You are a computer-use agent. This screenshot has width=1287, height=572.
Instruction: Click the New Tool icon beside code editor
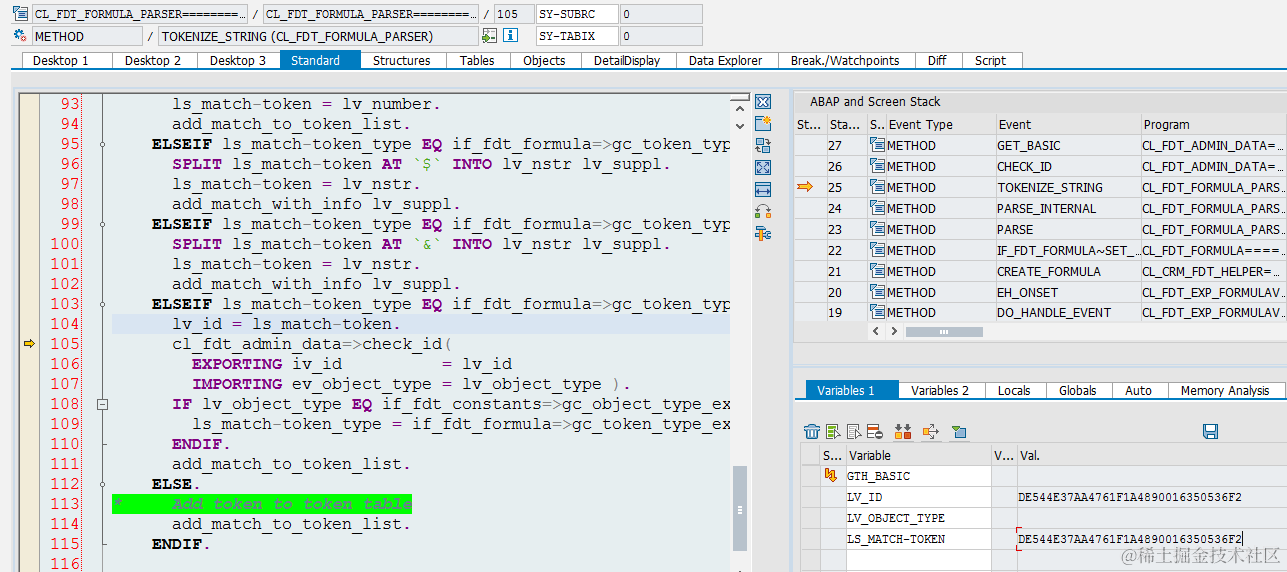point(763,124)
